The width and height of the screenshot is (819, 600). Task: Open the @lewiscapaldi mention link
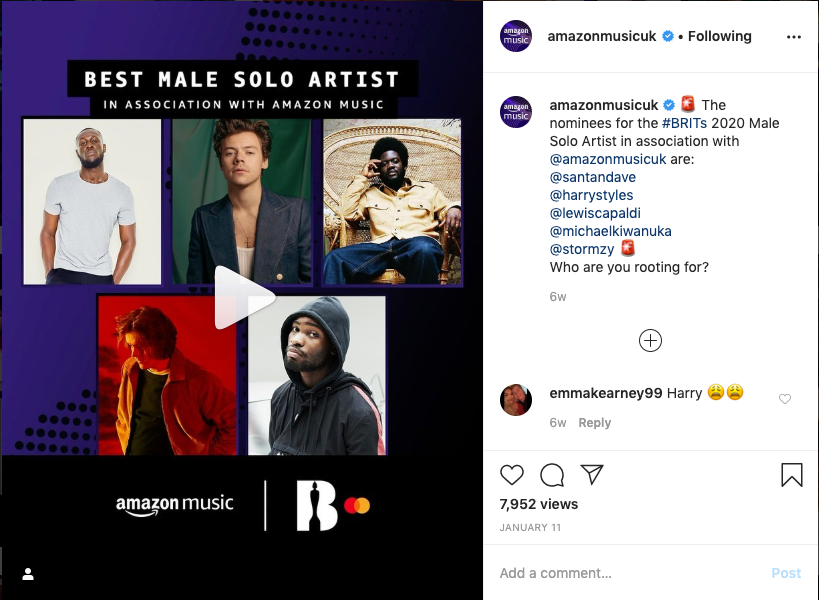[595, 213]
